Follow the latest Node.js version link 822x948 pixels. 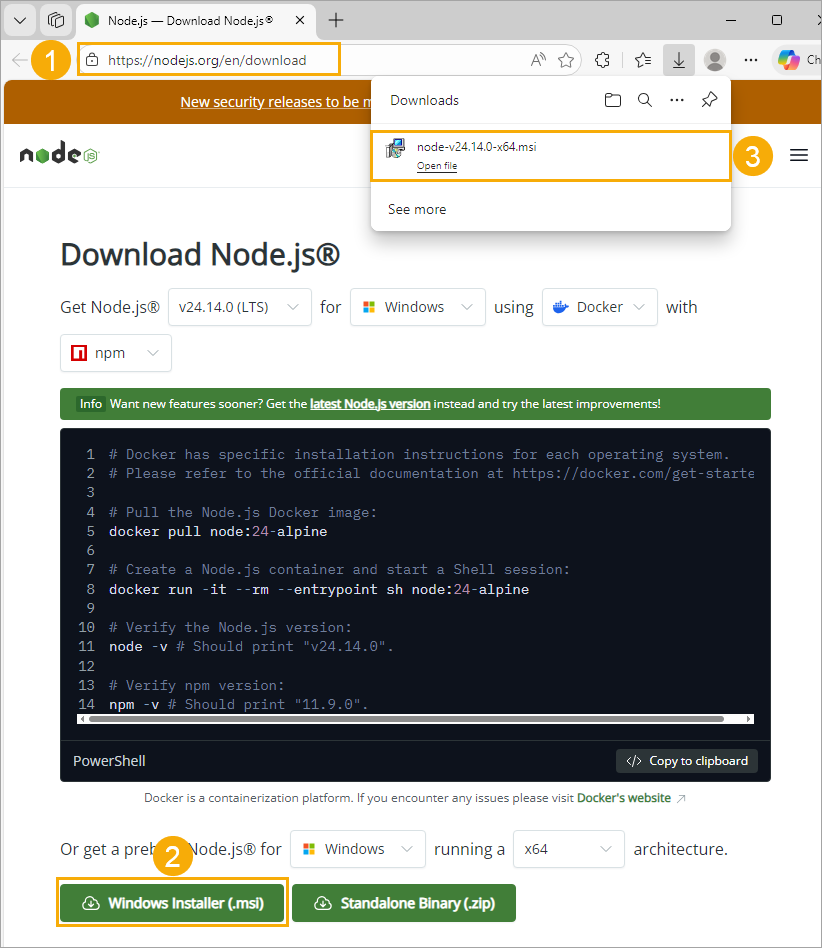pyautogui.click(x=370, y=404)
